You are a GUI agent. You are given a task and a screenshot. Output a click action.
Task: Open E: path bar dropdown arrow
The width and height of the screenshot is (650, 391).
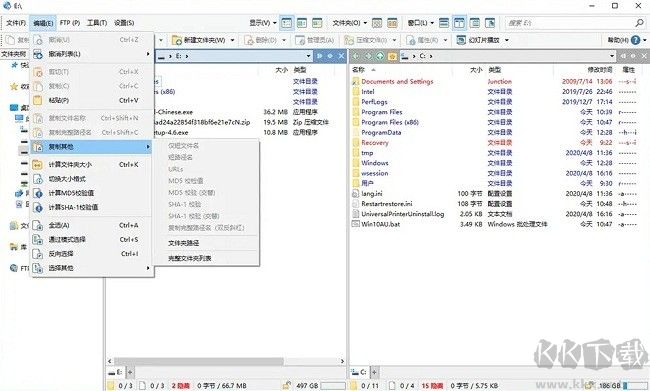coord(308,56)
